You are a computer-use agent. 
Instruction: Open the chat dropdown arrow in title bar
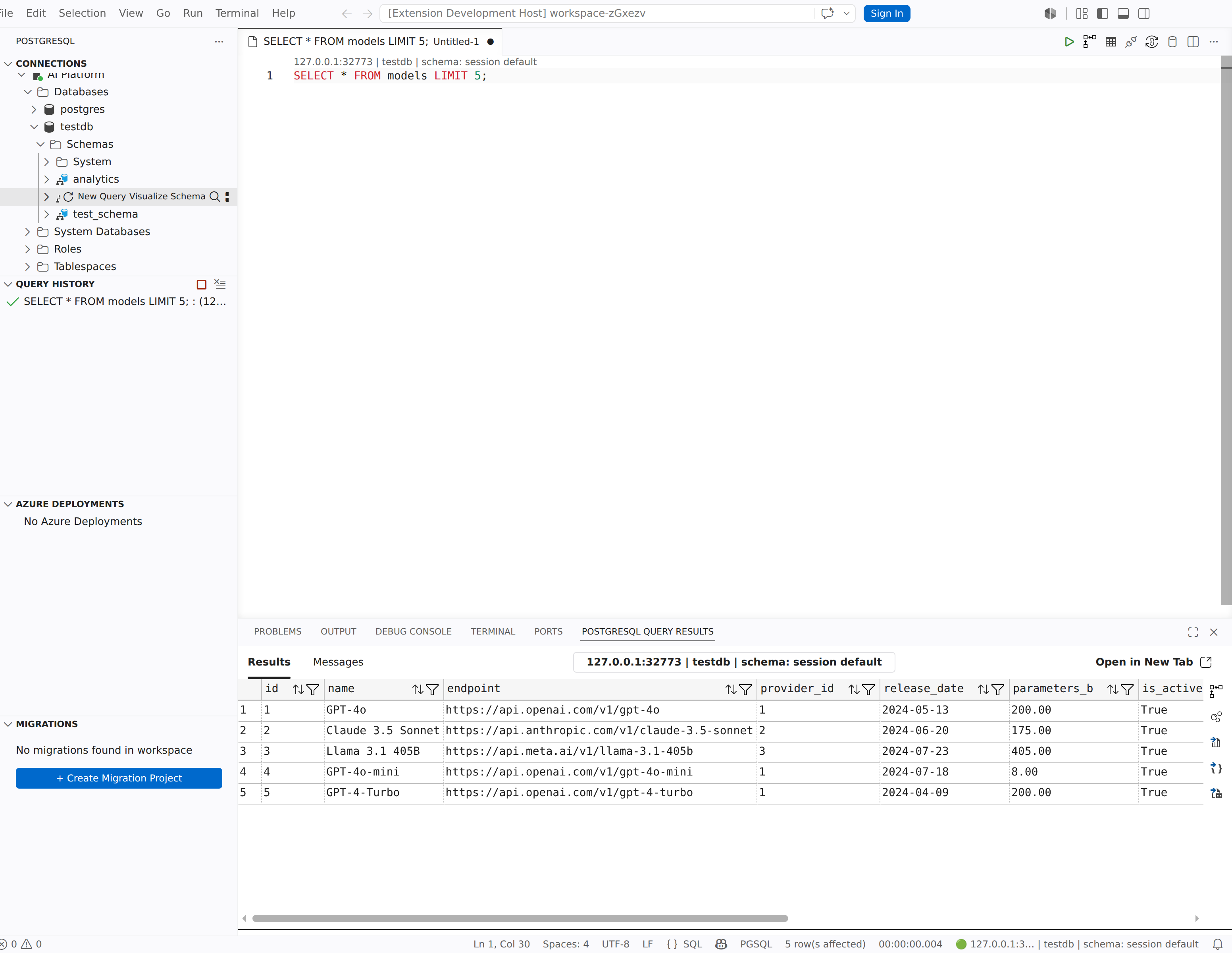click(x=846, y=14)
